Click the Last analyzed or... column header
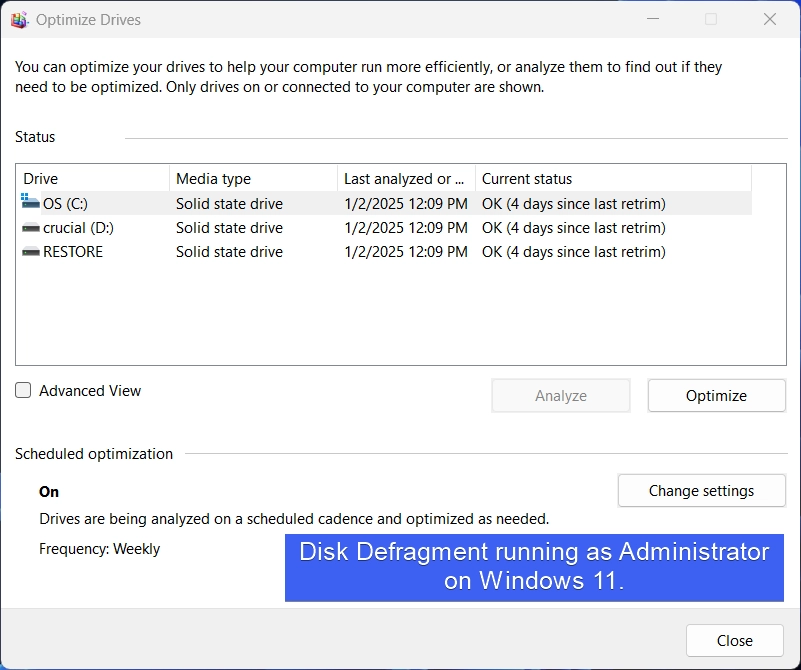The image size is (801, 670). [407, 179]
